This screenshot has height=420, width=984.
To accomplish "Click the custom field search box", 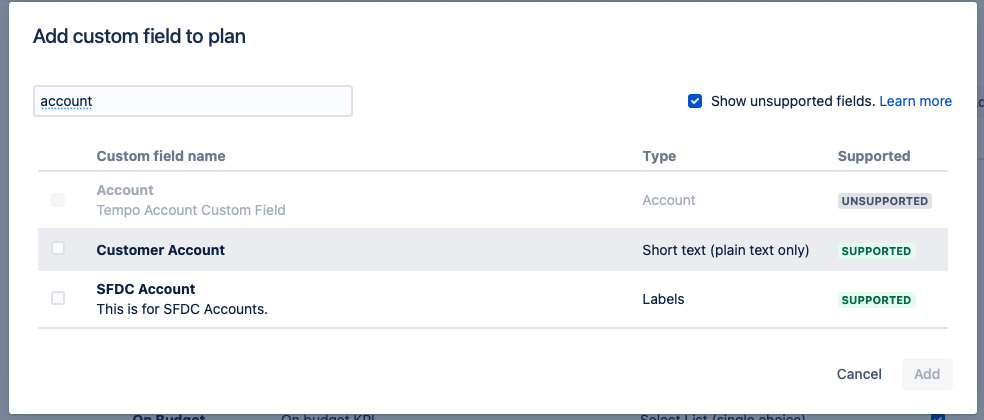I will [x=192, y=101].
